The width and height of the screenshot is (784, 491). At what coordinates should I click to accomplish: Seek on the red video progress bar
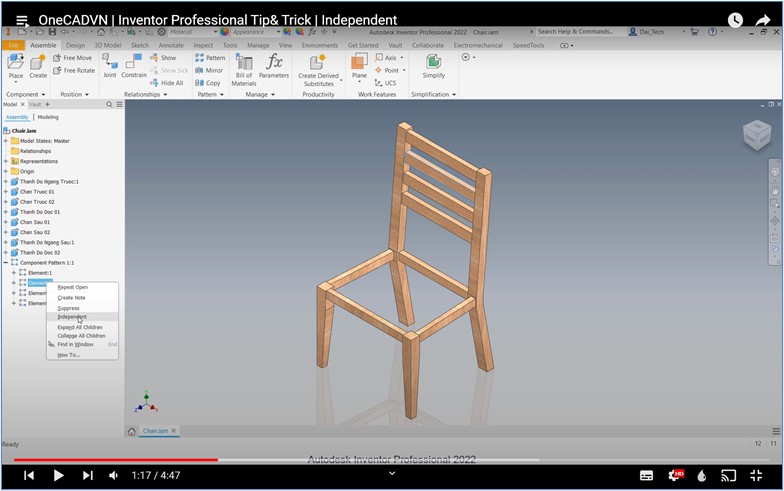pos(116,460)
